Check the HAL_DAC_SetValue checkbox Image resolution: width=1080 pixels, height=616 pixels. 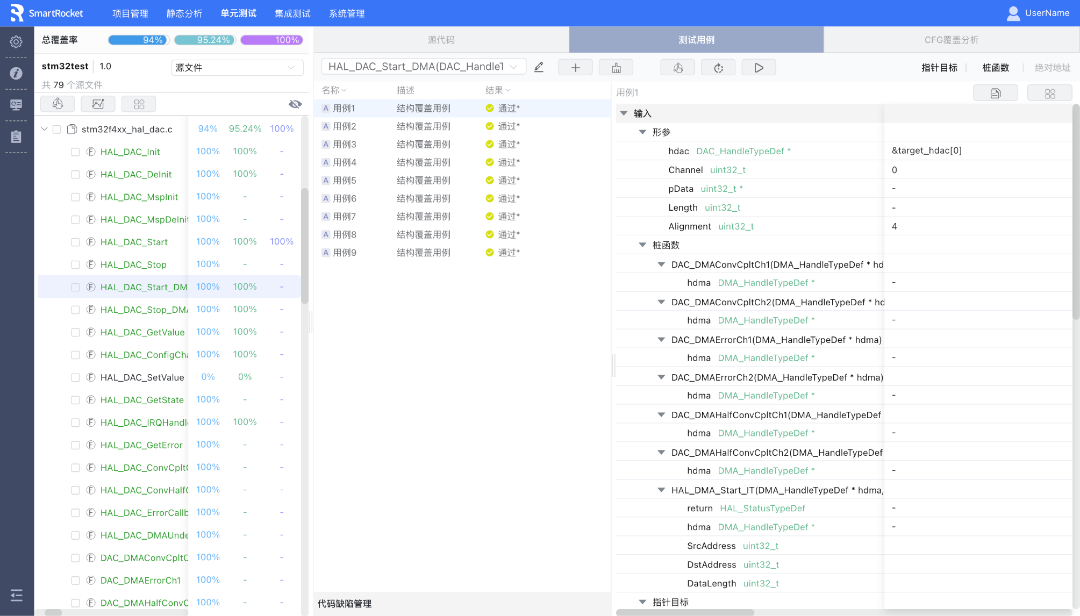[75, 377]
